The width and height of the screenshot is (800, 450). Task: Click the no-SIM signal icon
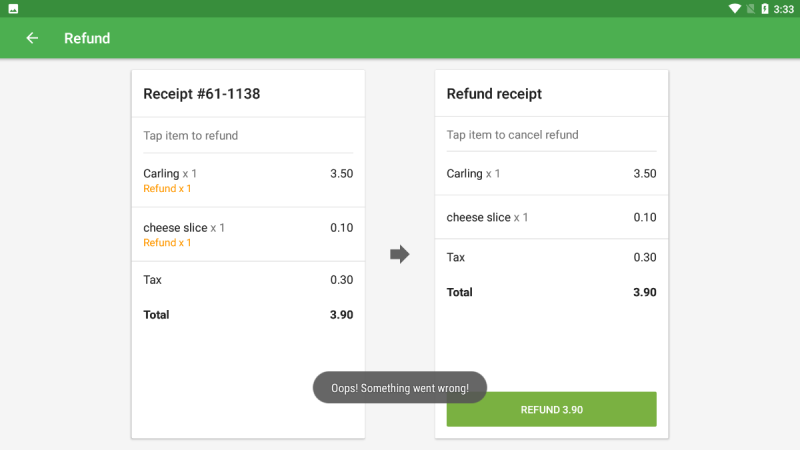751,9
